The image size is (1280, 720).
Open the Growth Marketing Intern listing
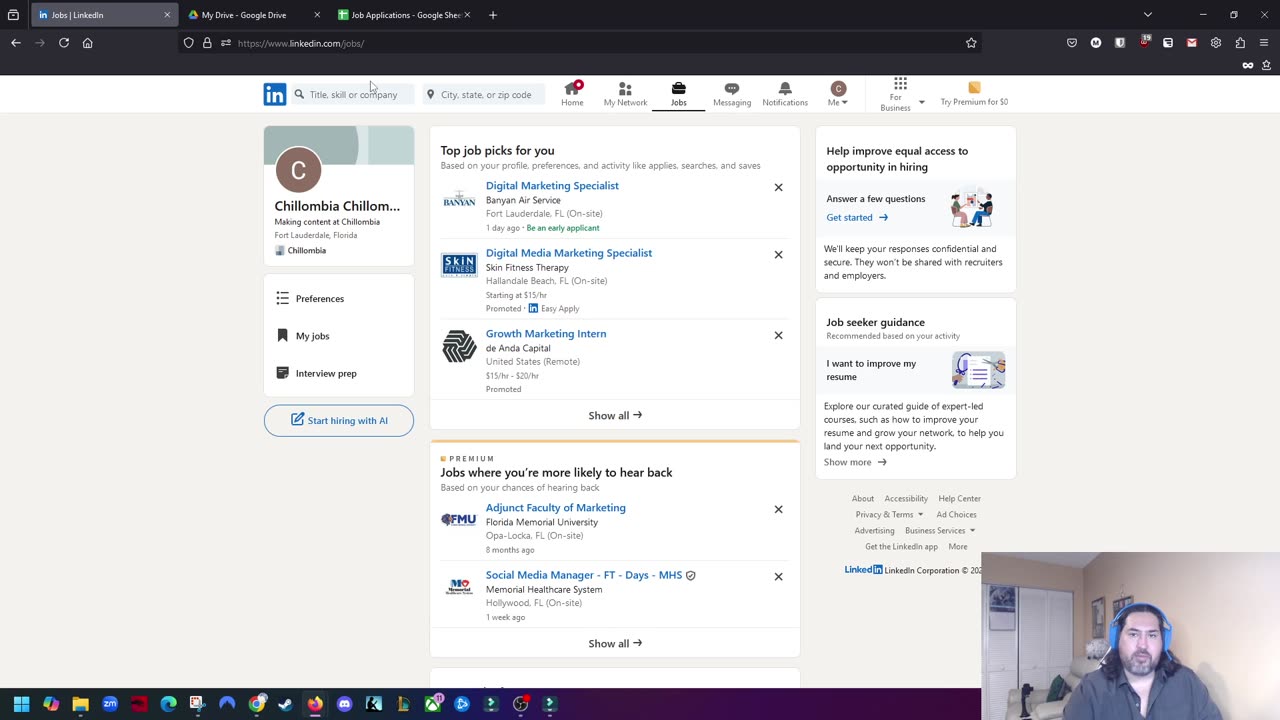546,333
